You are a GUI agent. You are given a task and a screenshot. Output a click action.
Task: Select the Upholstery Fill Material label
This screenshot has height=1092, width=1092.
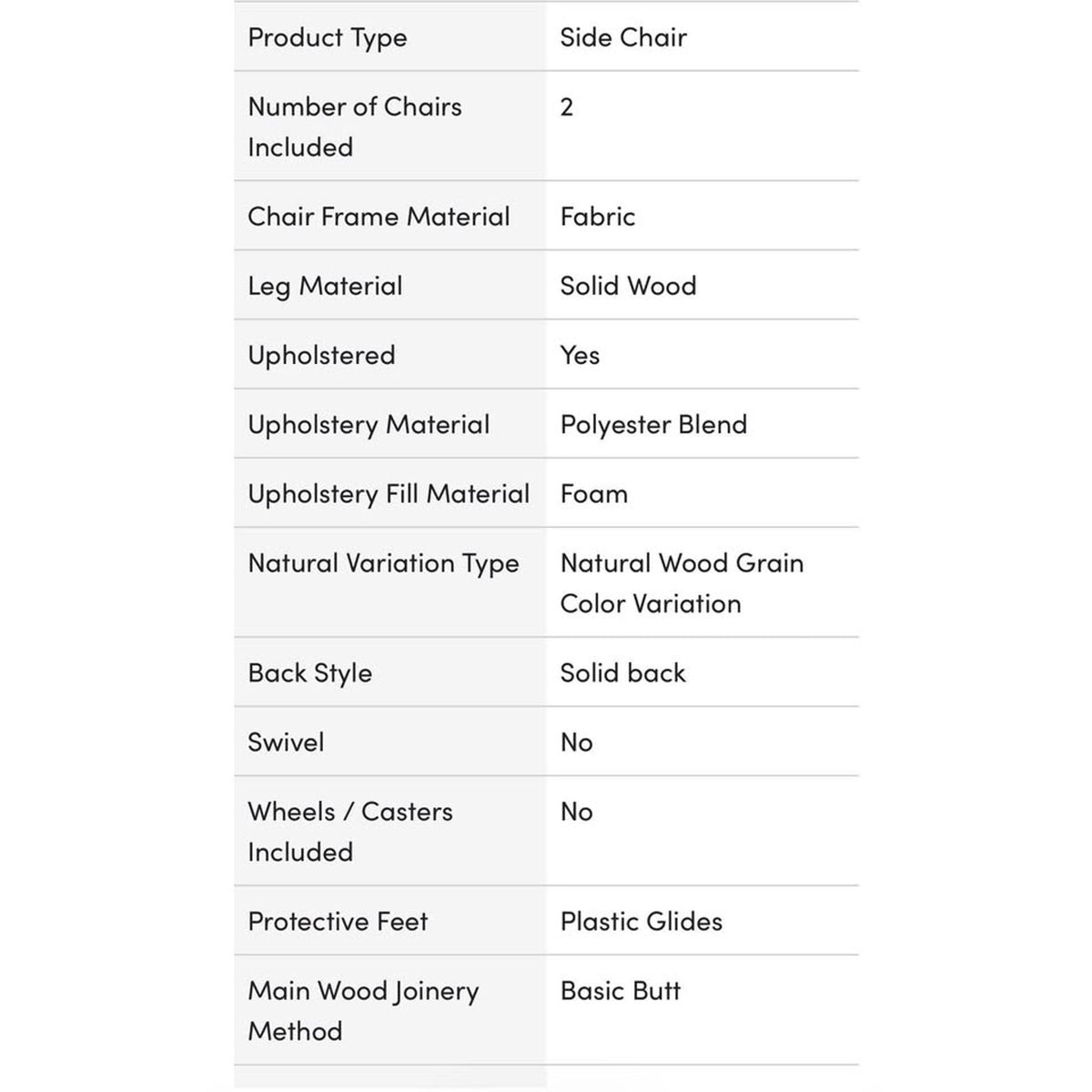(389, 494)
